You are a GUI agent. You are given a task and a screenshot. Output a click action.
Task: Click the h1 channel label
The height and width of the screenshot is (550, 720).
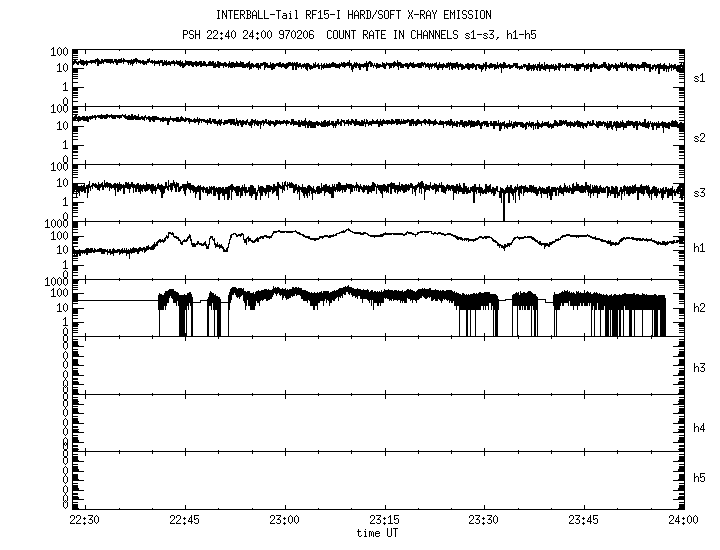point(700,250)
